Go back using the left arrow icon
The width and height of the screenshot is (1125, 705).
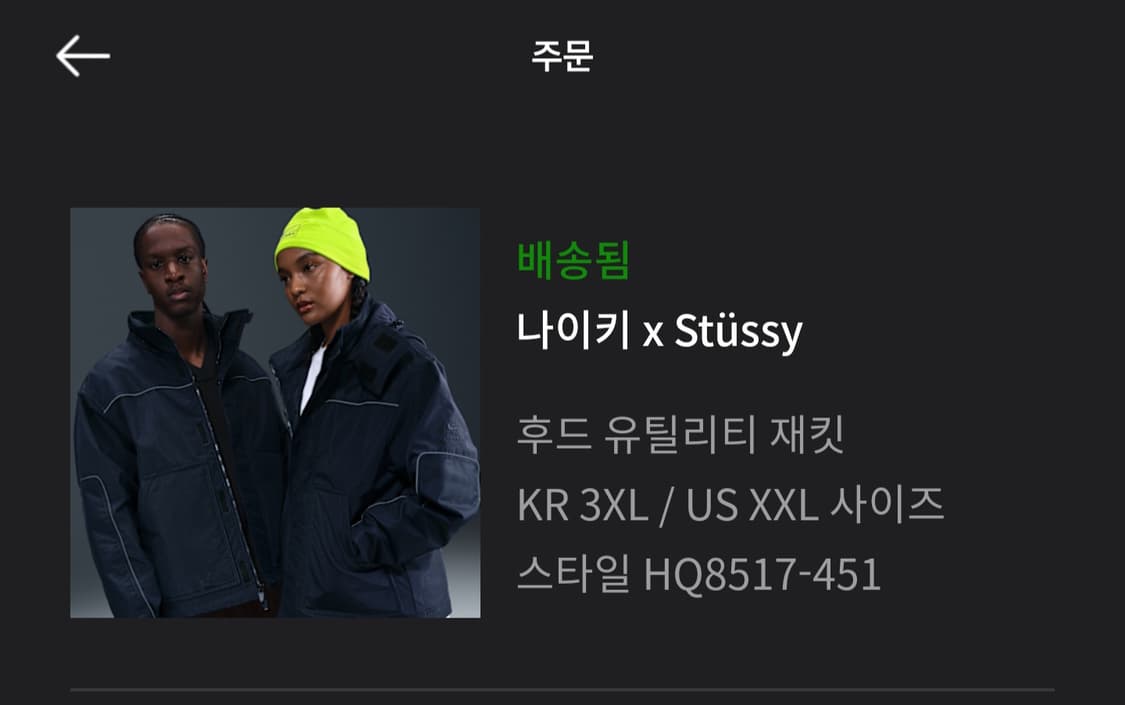[83, 56]
